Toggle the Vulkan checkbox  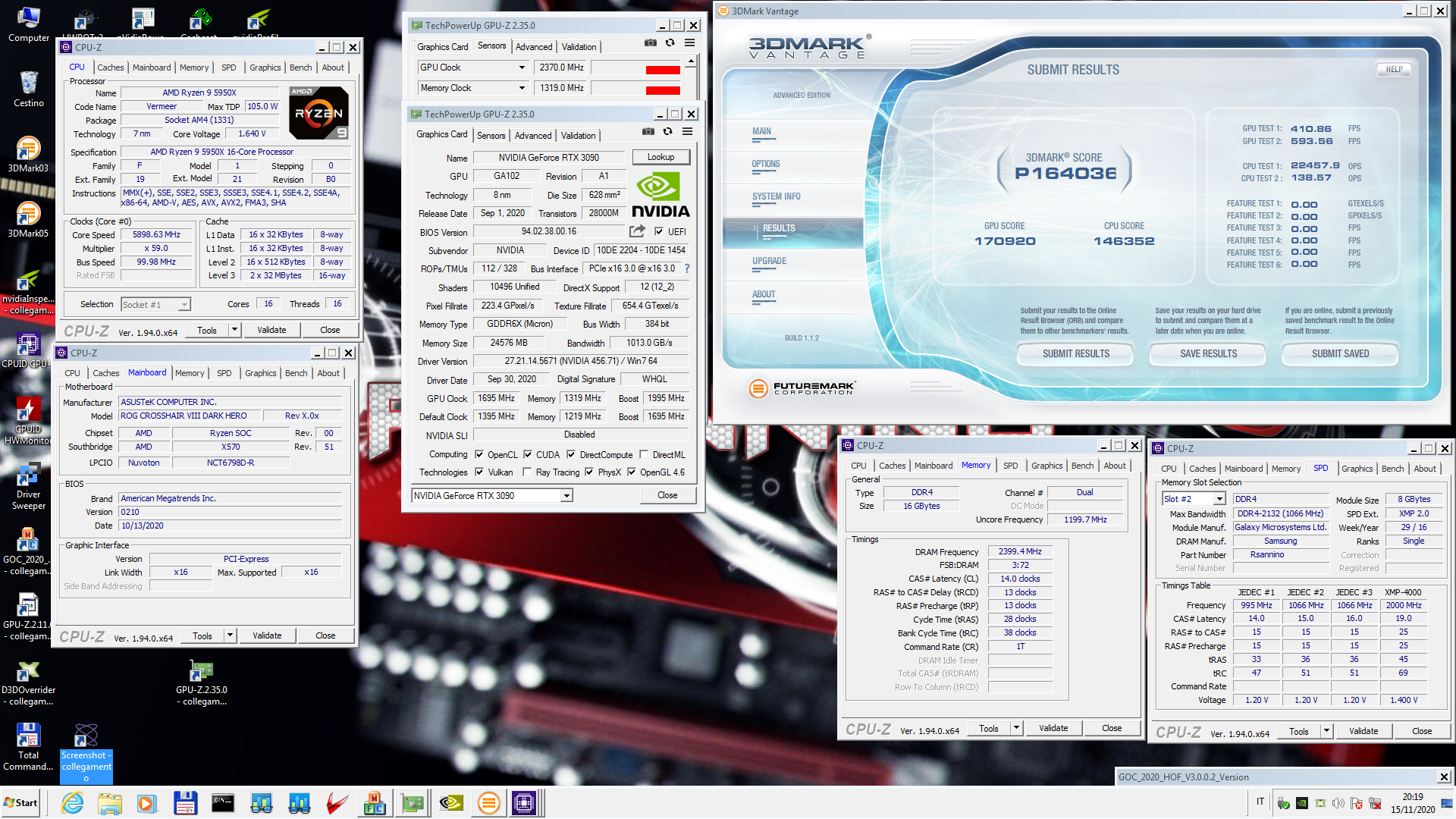pos(479,472)
